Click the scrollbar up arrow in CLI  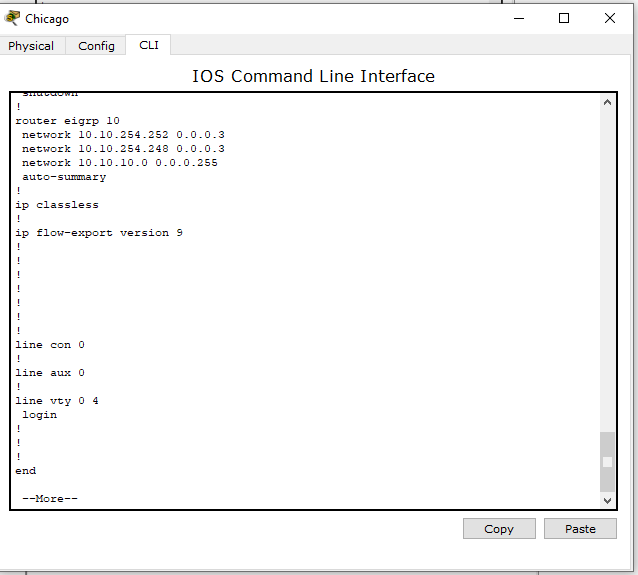[607, 102]
